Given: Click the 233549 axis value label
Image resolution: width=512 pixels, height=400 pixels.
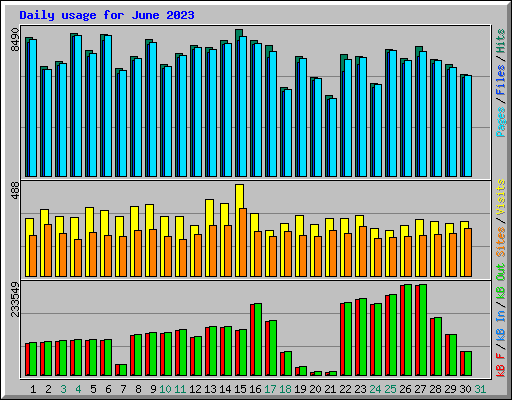Looking at the screenshot, I should pyautogui.click(x=15, y=299).
